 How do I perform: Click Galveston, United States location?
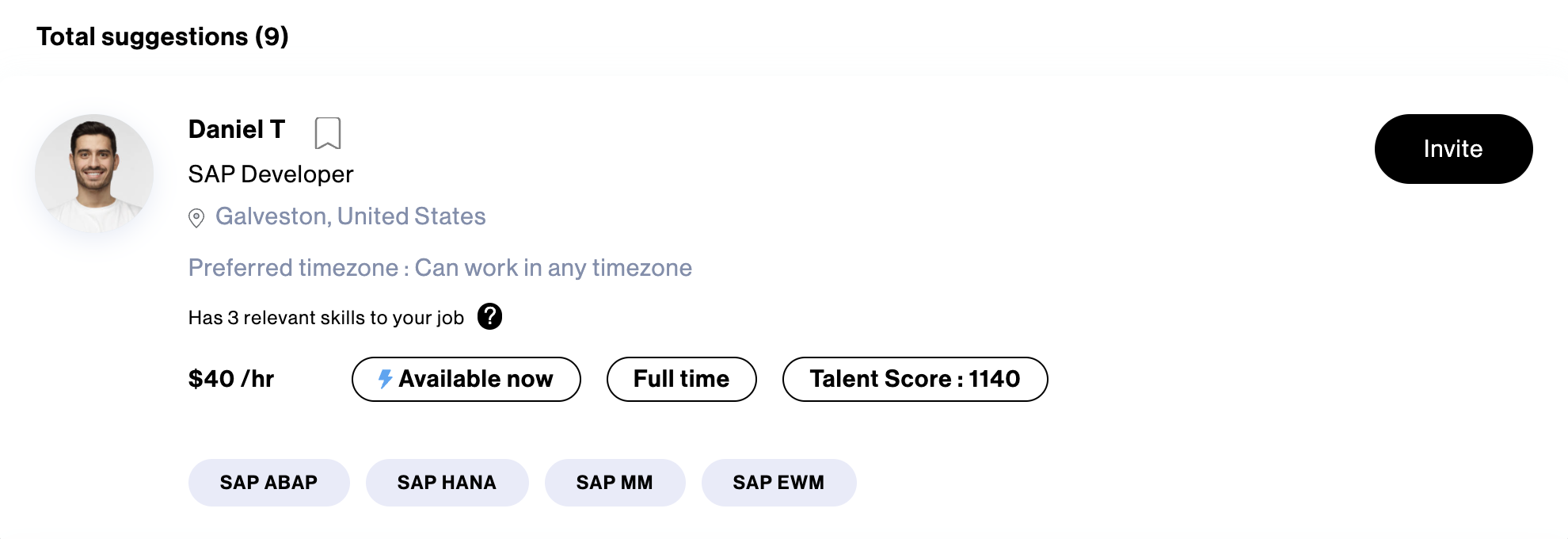coord(350,216)
